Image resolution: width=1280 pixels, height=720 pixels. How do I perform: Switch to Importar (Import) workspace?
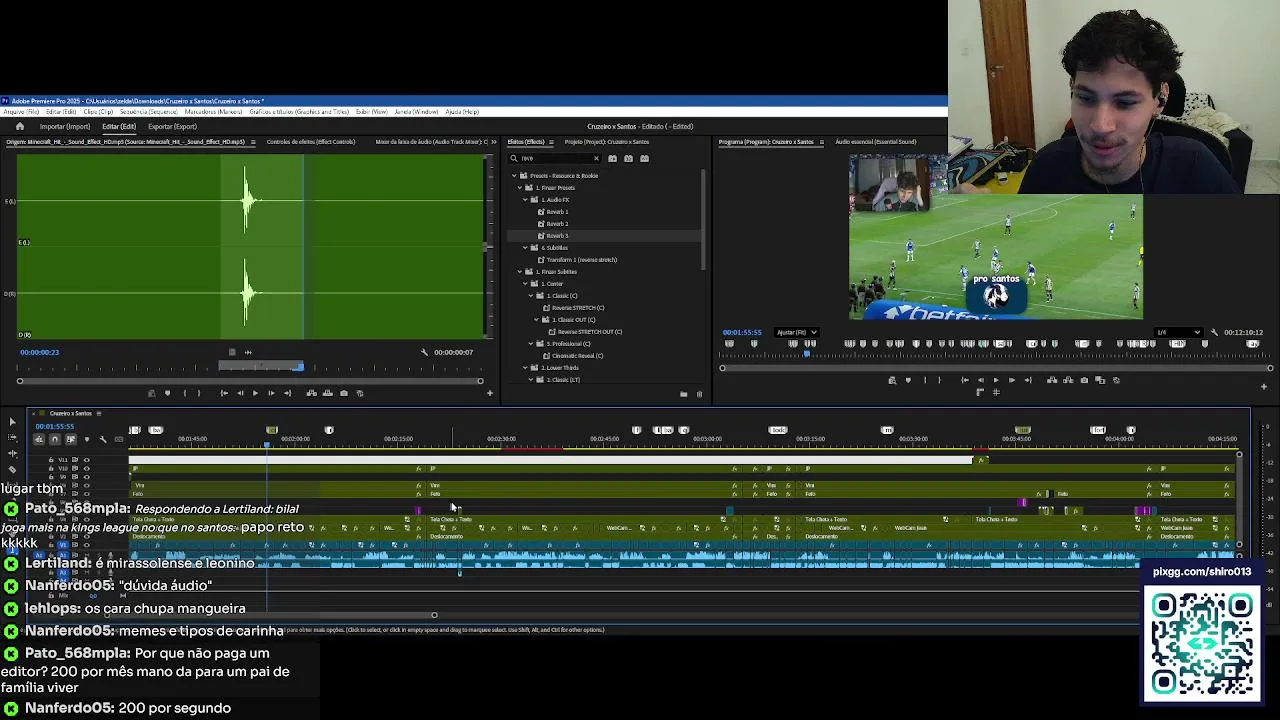(65, 127)
